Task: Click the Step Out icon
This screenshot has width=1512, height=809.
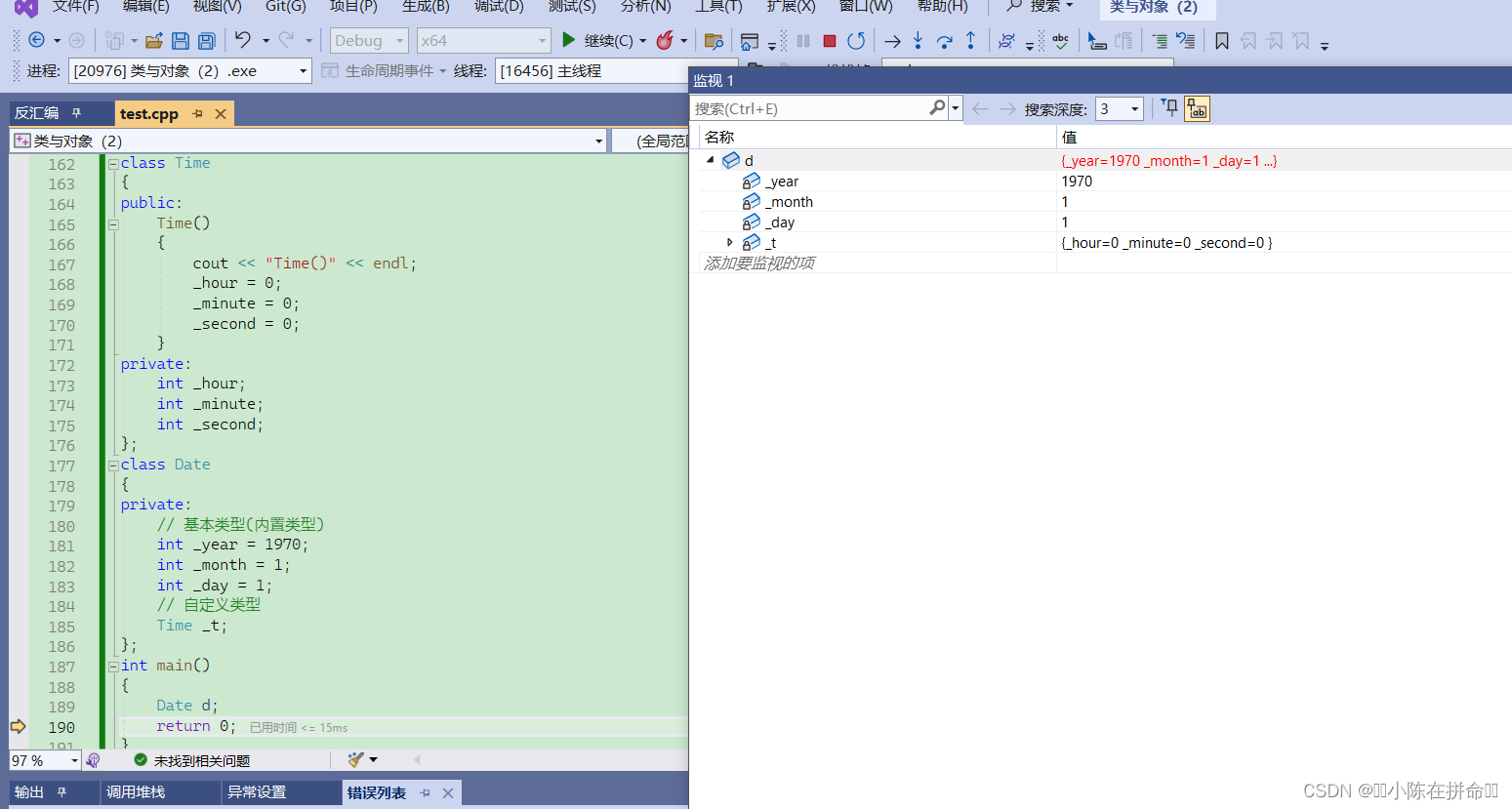Action: click(x=970, y=40)
